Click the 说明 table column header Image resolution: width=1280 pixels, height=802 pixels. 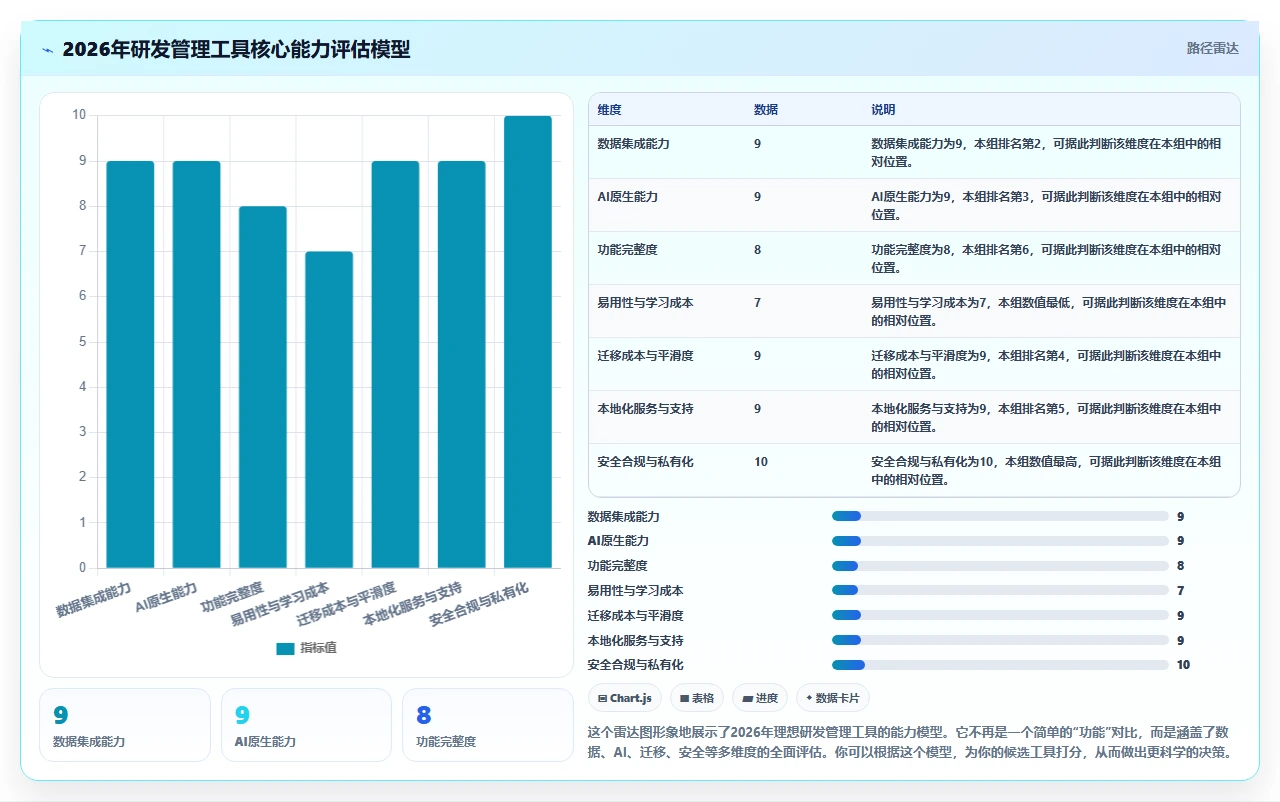pos(1051,109)
